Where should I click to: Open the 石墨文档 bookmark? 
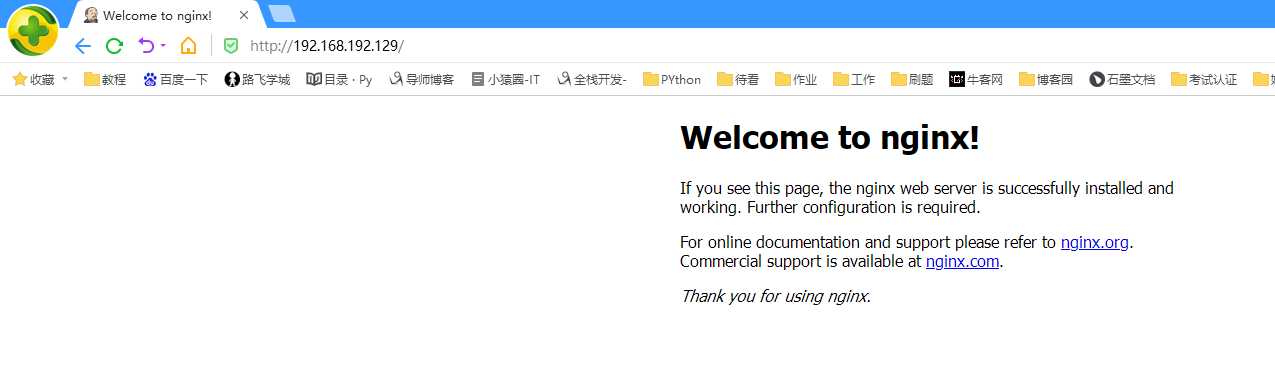1122,79
